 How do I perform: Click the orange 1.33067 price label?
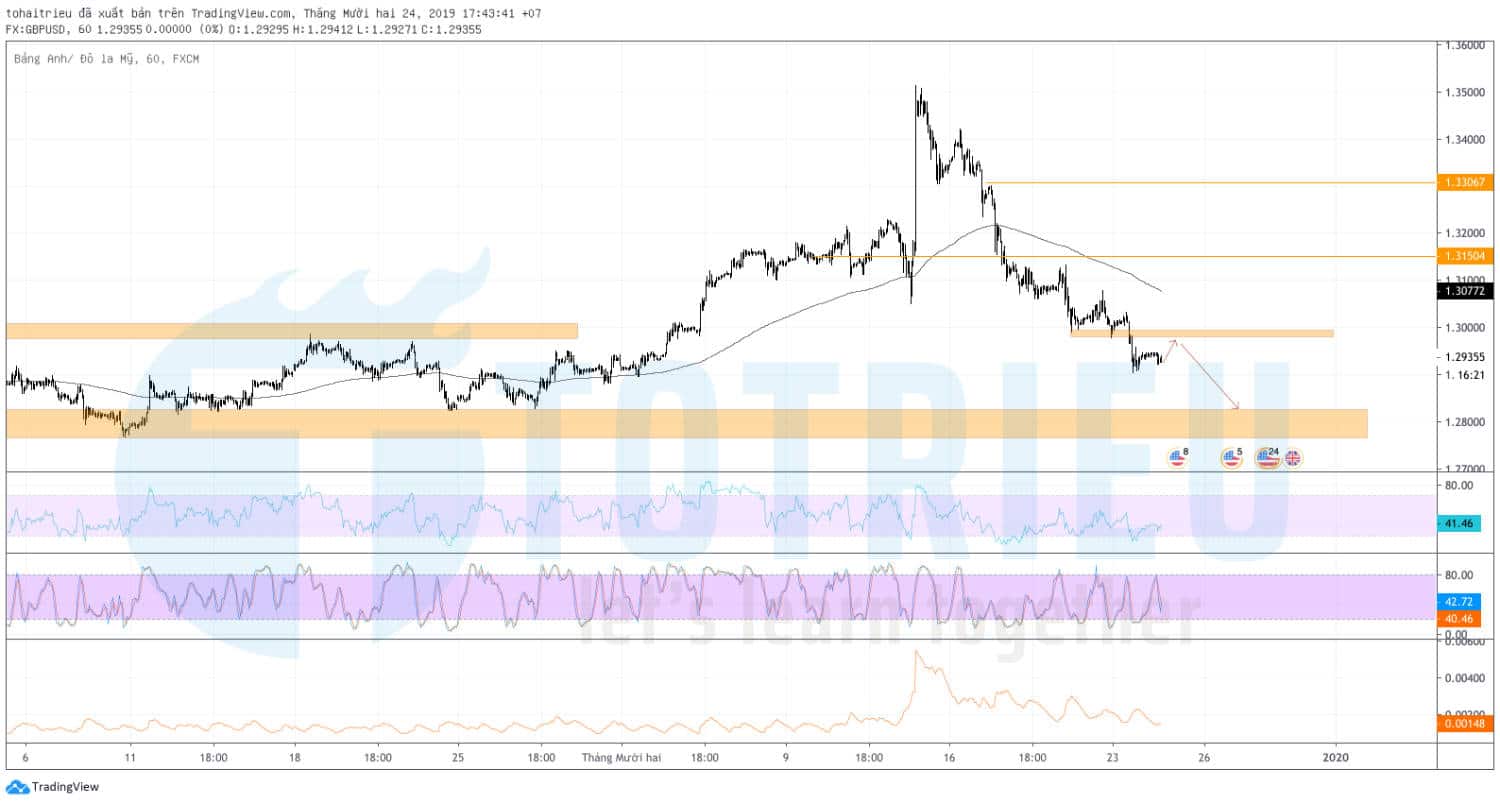pyautogui.click(x=1464, y=182)
